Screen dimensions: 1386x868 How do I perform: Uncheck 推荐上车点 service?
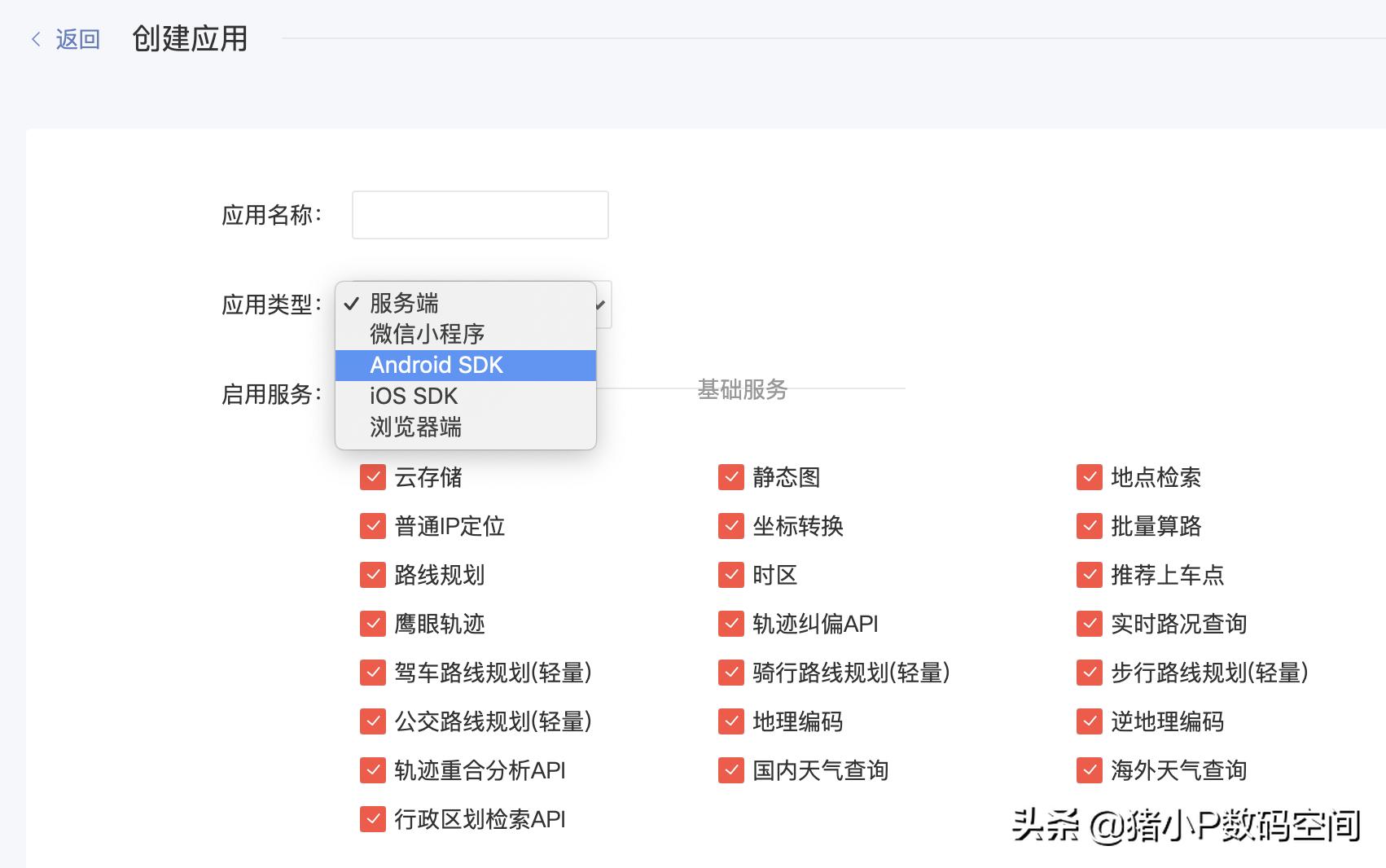pyautogui.click(x=1090, y=575)
